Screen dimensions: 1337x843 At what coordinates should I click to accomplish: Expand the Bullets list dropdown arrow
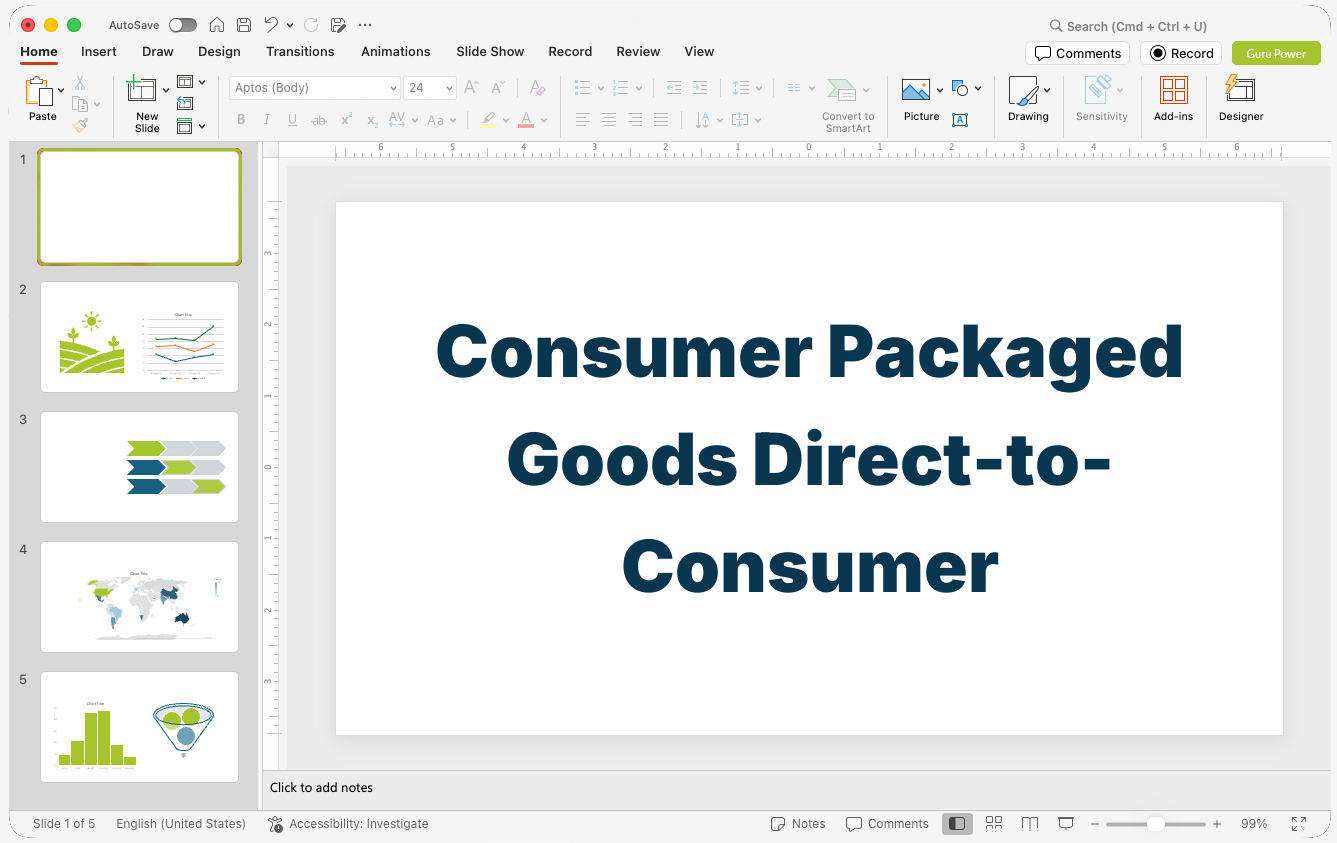coord(600,88)
